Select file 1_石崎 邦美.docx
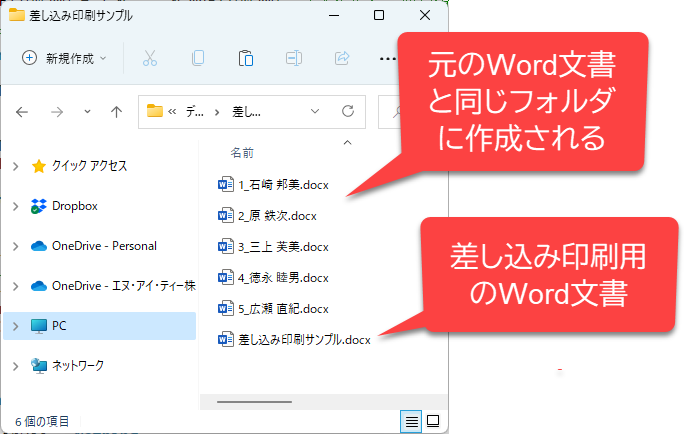The image size is (690, 434). click(x=282, y=184)
